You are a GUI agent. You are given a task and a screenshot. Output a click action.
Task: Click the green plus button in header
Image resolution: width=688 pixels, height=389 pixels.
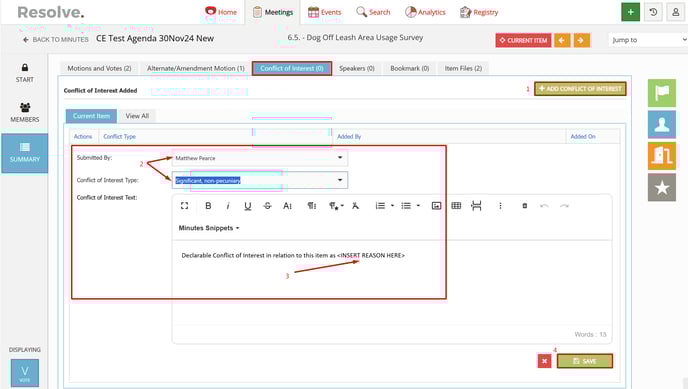pyautogui.click(x=630, y=12)
